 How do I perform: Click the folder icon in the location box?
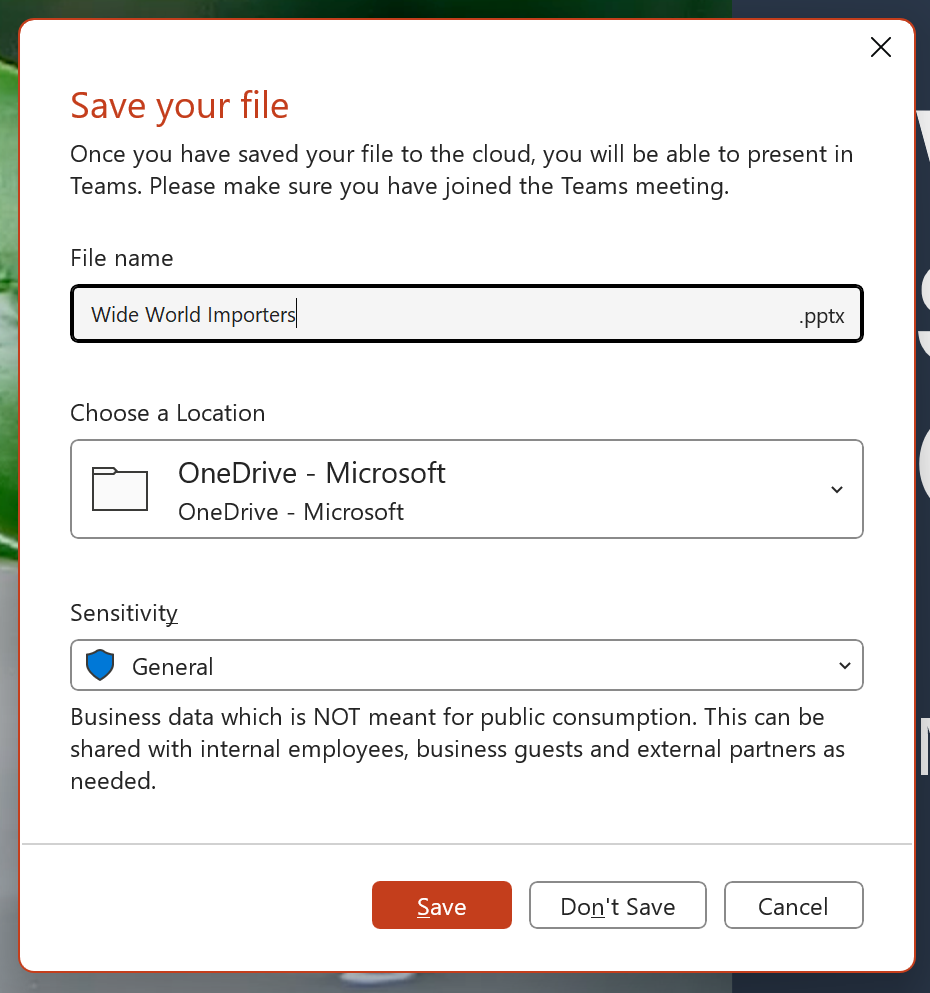coord(119,489)
